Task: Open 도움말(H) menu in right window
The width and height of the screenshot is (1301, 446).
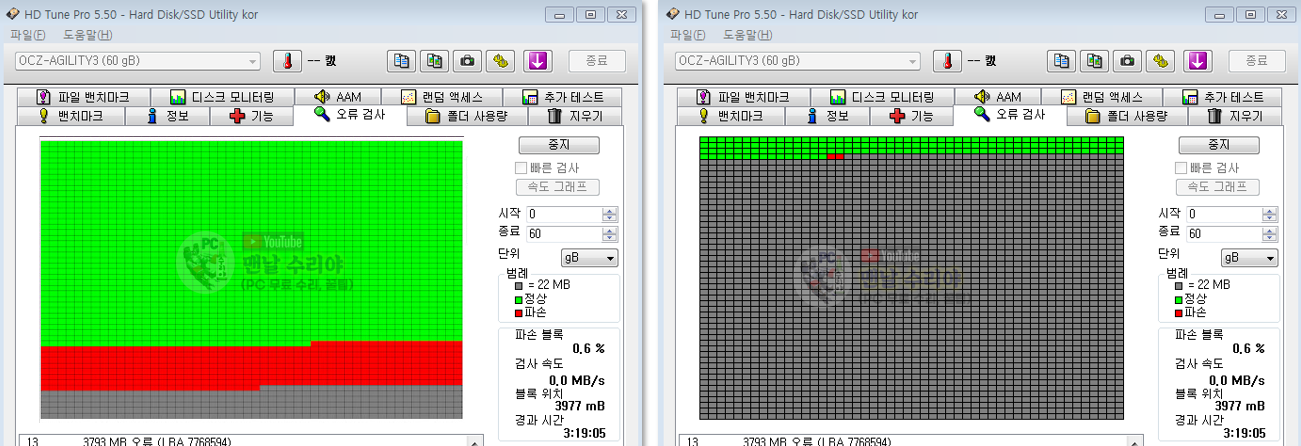Action: [748, 34]
